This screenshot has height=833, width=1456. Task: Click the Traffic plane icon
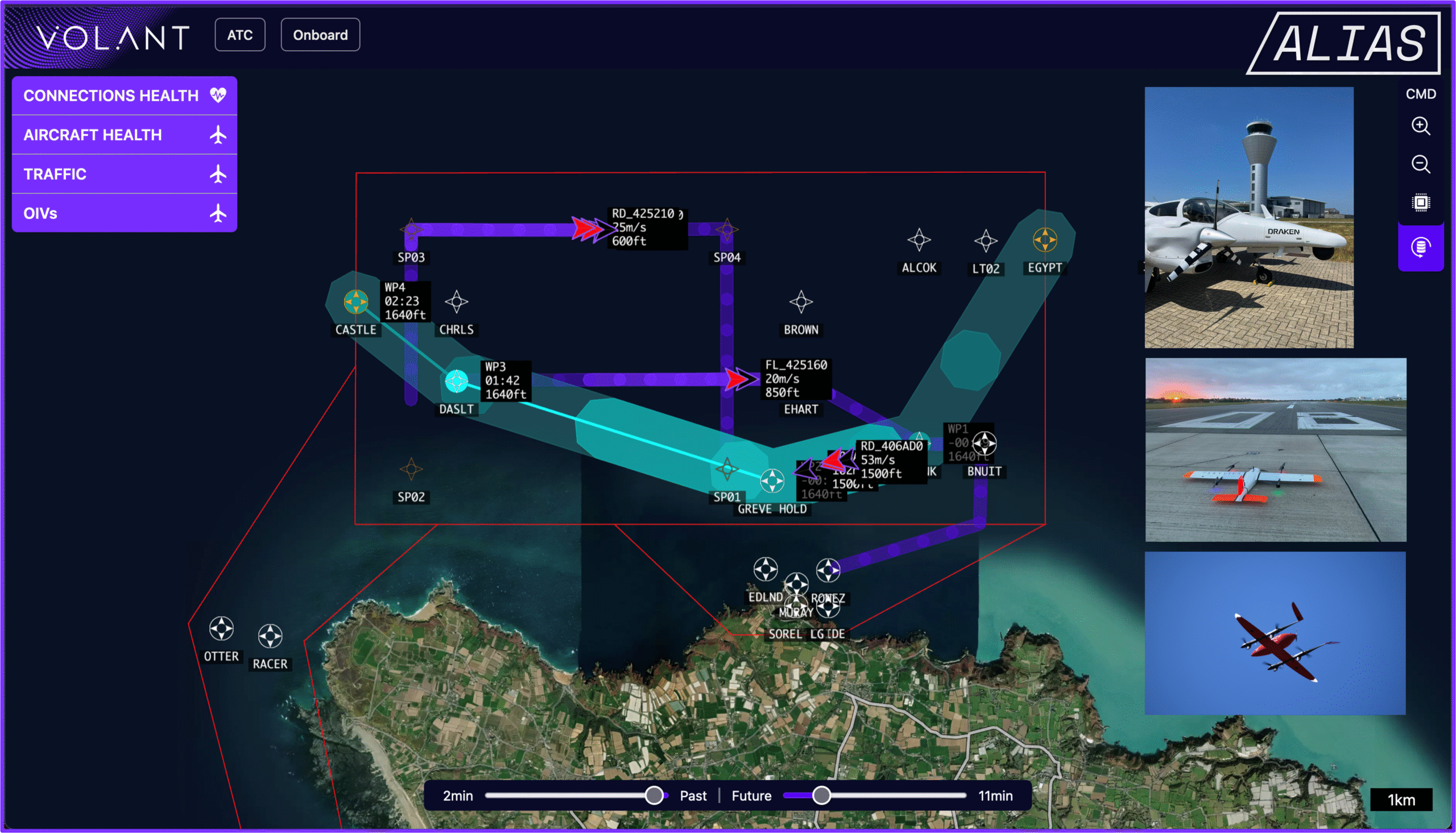pyautogui.click(x=218, y=174)
